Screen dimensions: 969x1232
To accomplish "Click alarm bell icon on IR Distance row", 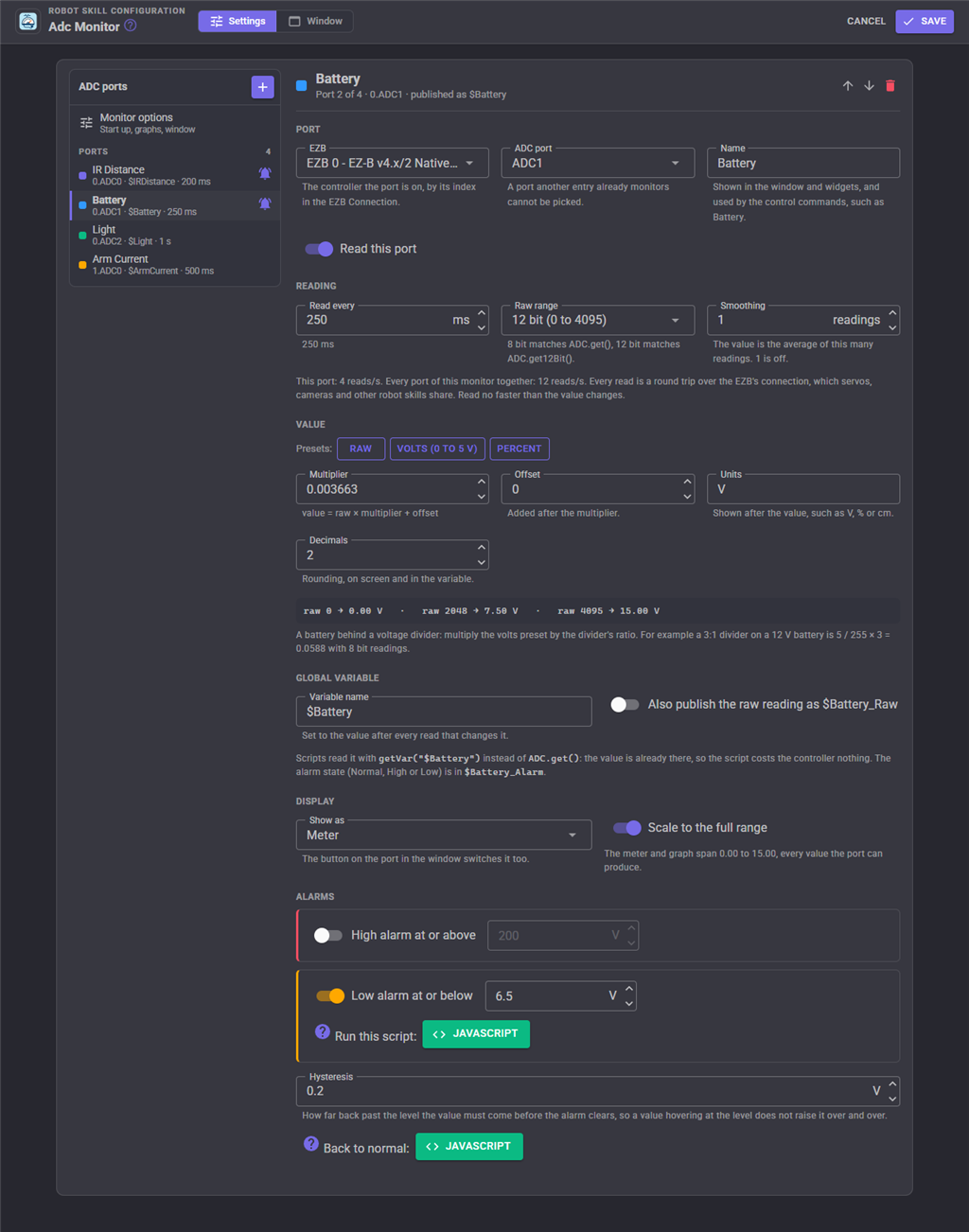I will 265,174.
